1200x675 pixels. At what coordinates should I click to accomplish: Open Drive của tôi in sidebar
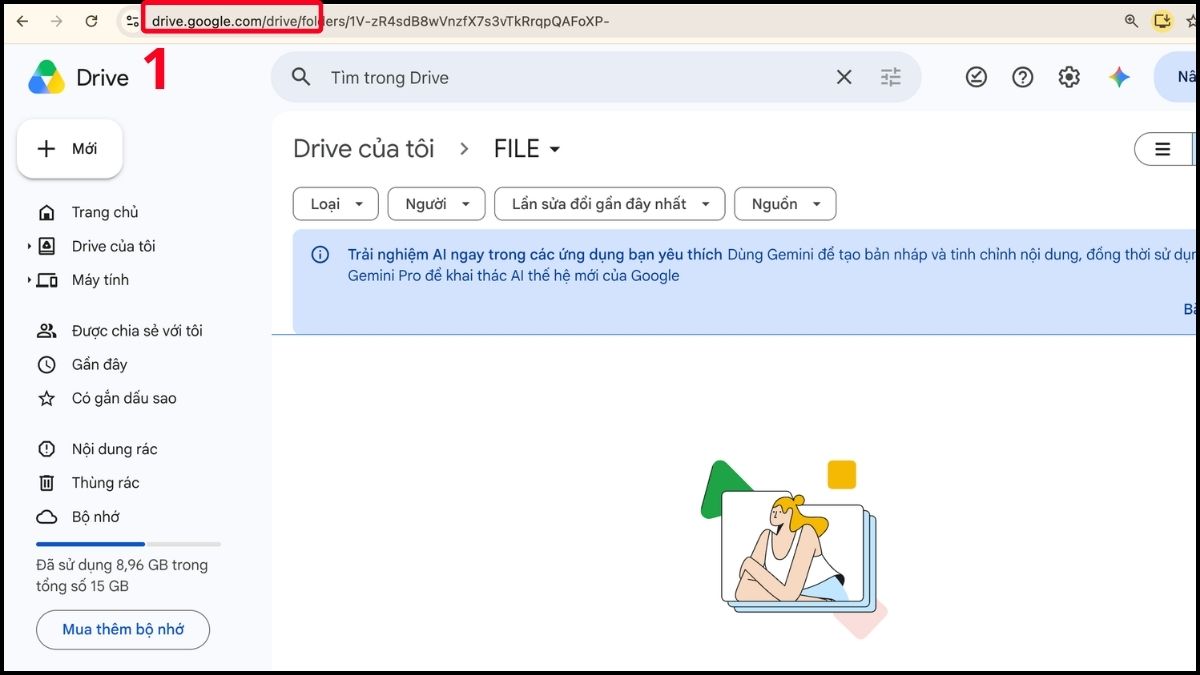pyautogui.click(x=113, y=246)
